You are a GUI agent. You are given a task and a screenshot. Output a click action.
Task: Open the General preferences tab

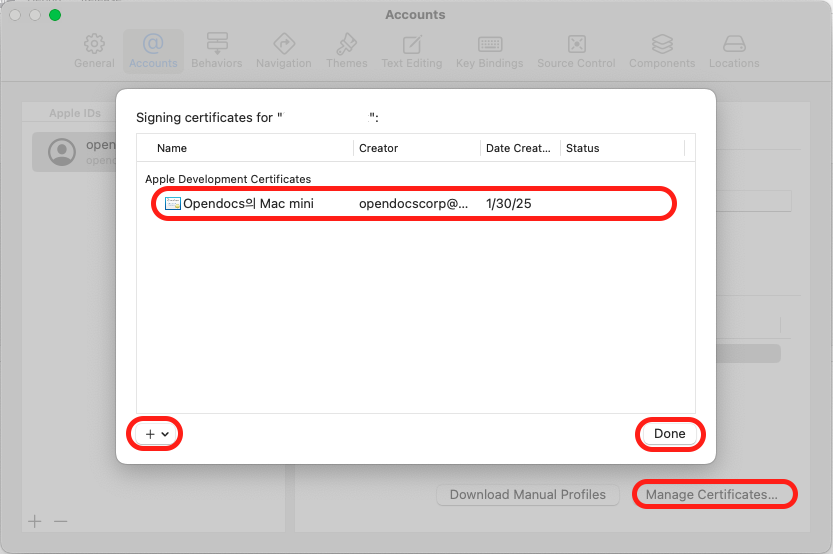tap(94, 52)
